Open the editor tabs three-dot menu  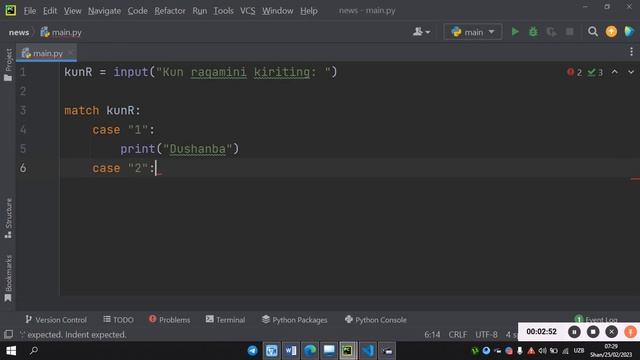point(631,52)
